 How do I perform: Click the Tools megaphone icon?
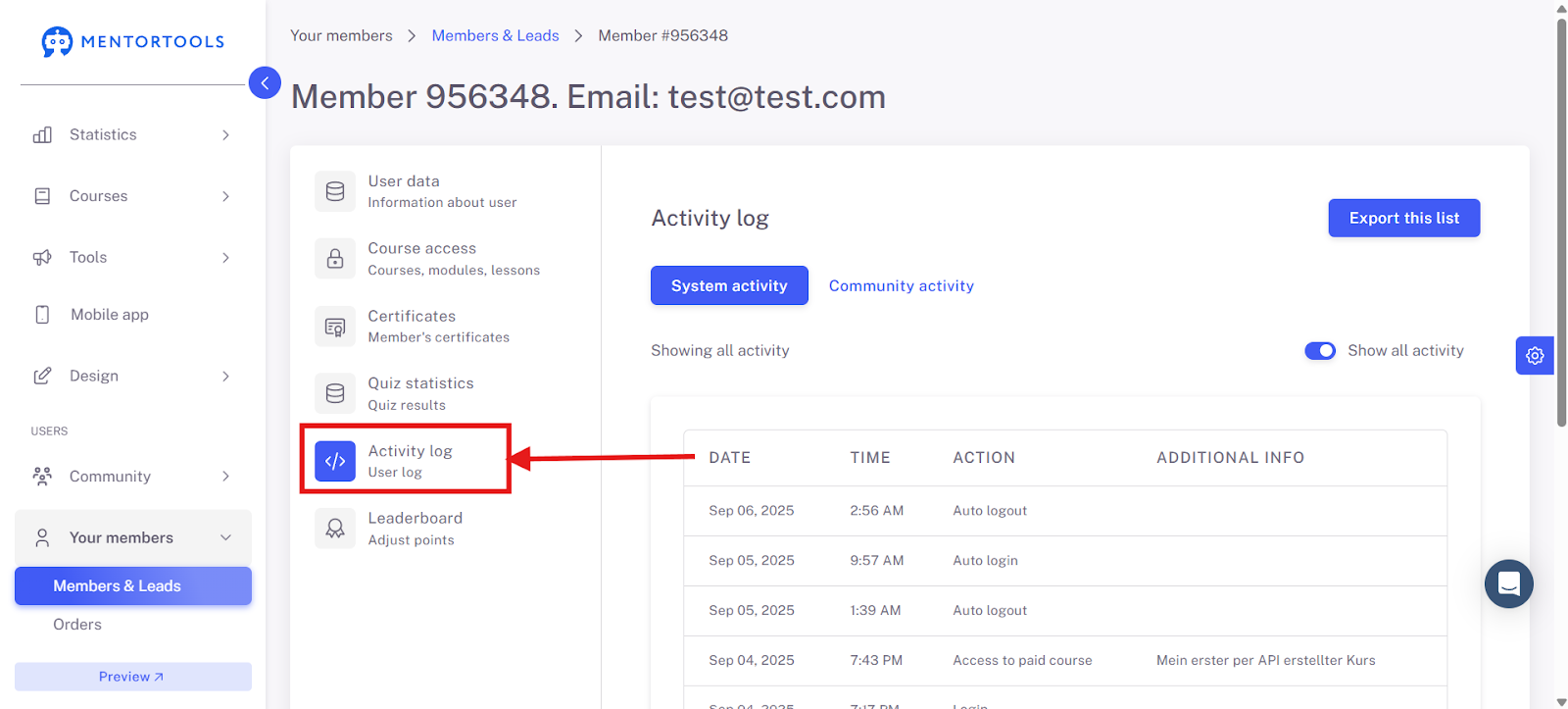(x=42, y=258)
